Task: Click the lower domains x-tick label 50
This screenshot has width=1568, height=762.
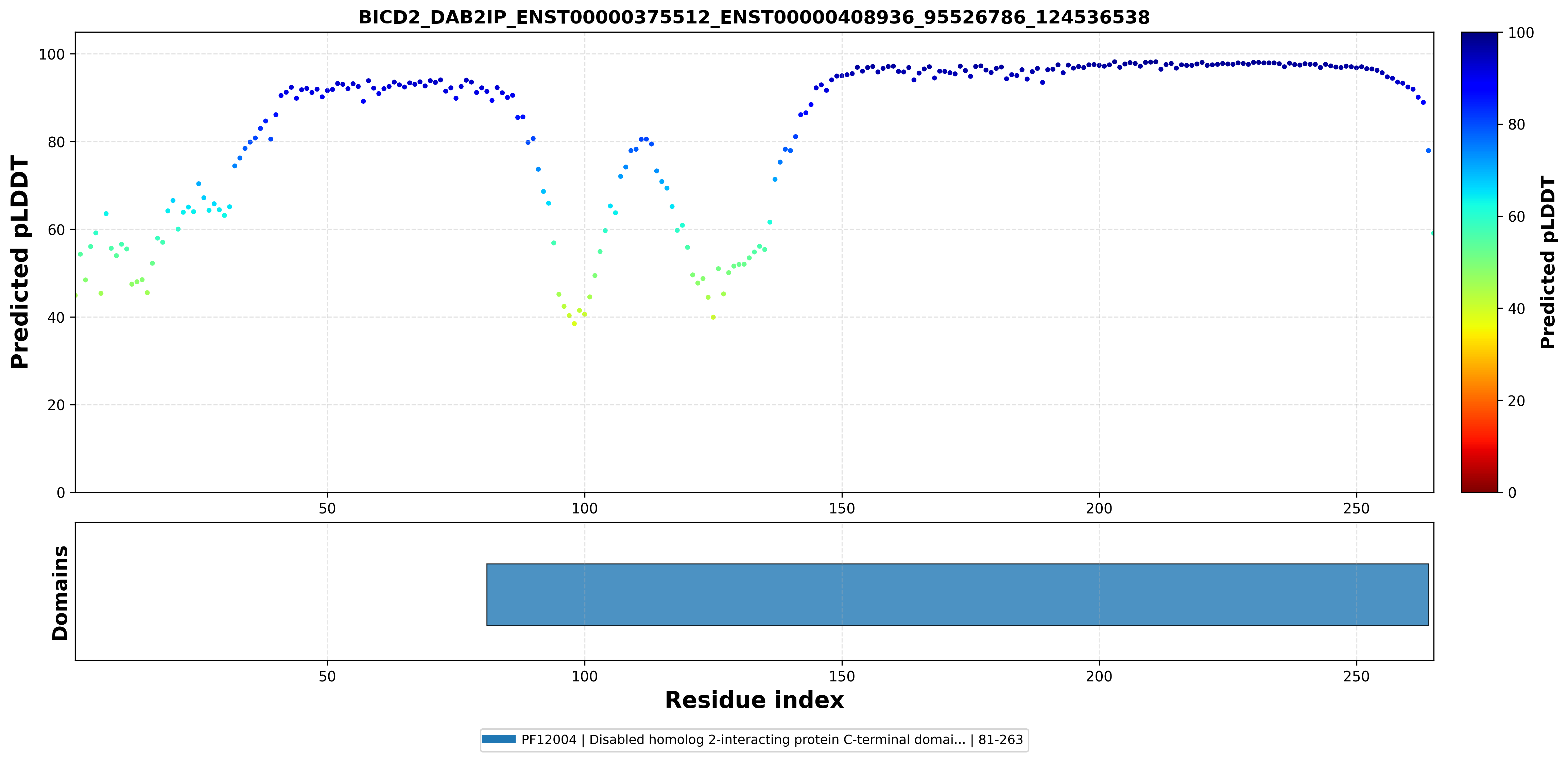Action: tap(327, 676)
